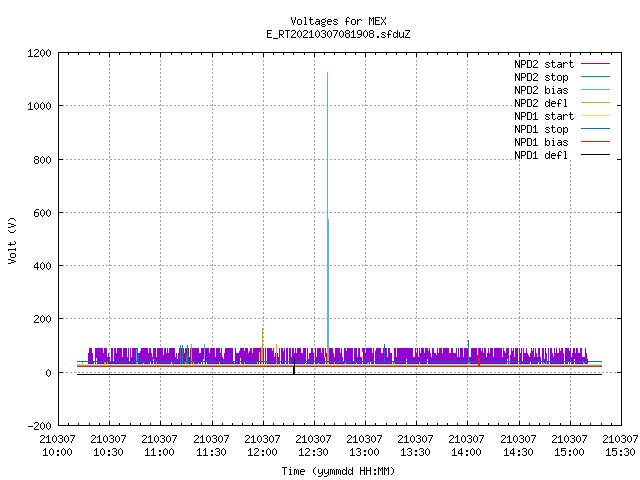
Task: Click the red NPD1 bias spike after 14:00
Action: tap(479, 357)
